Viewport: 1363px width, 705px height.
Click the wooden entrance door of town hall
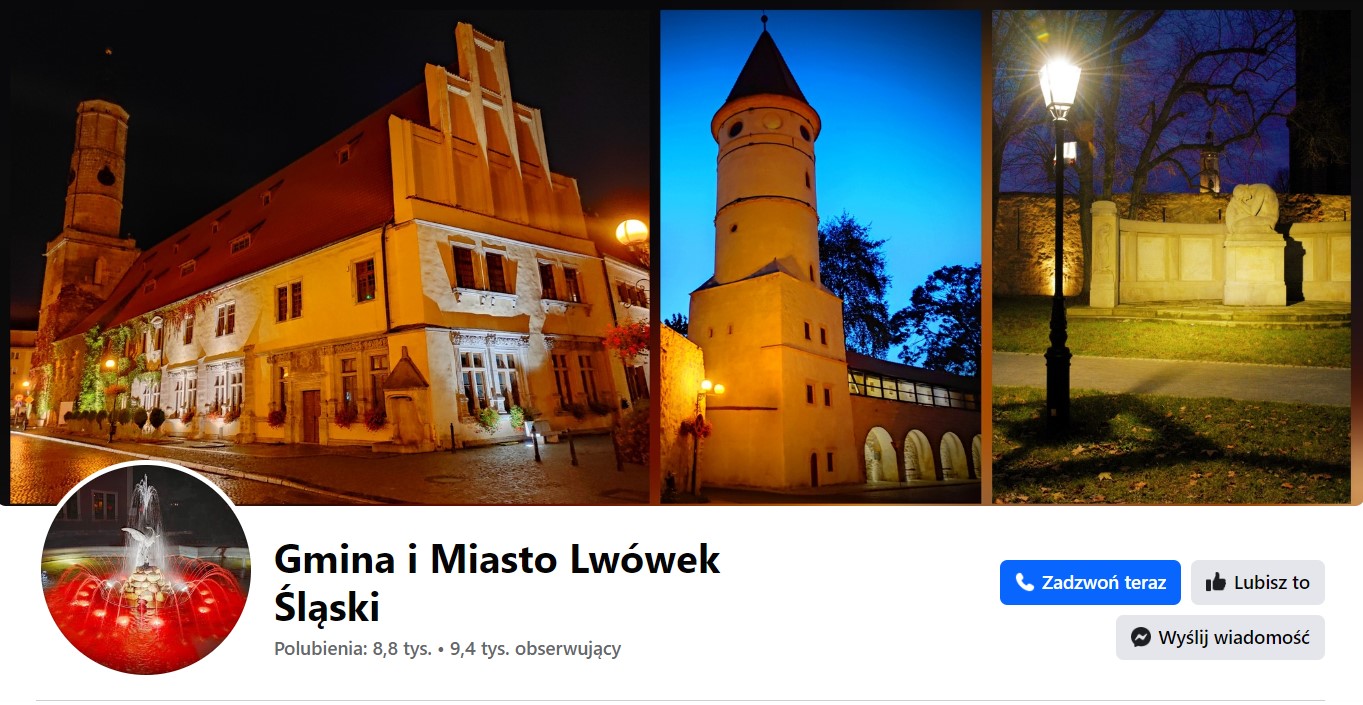click(311, 416)
